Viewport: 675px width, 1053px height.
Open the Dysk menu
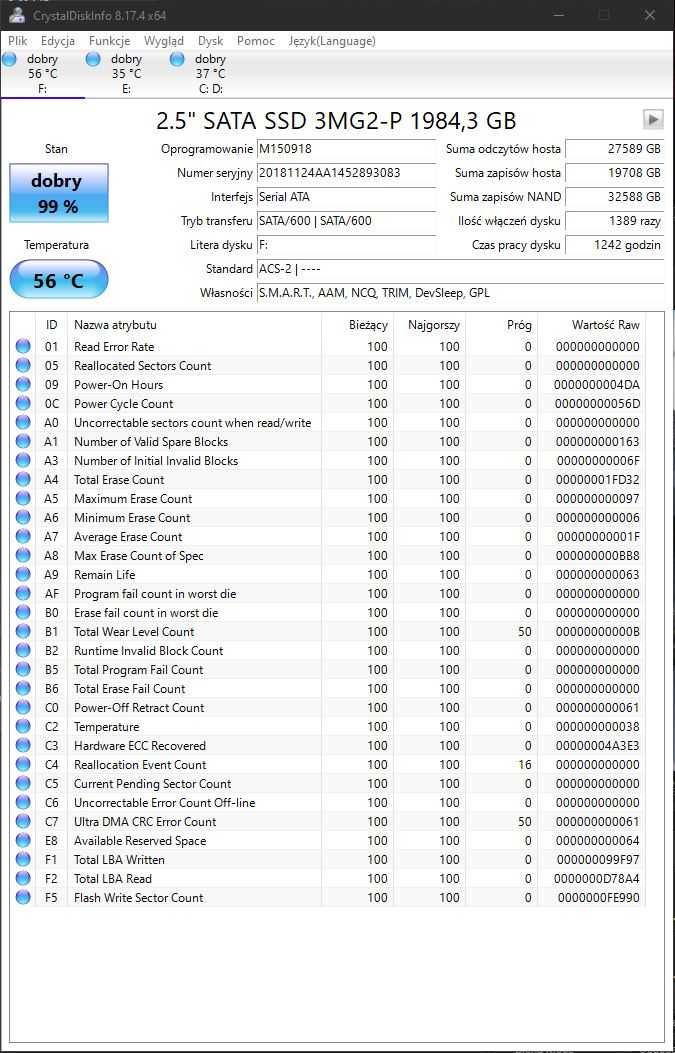pos(210,41)
